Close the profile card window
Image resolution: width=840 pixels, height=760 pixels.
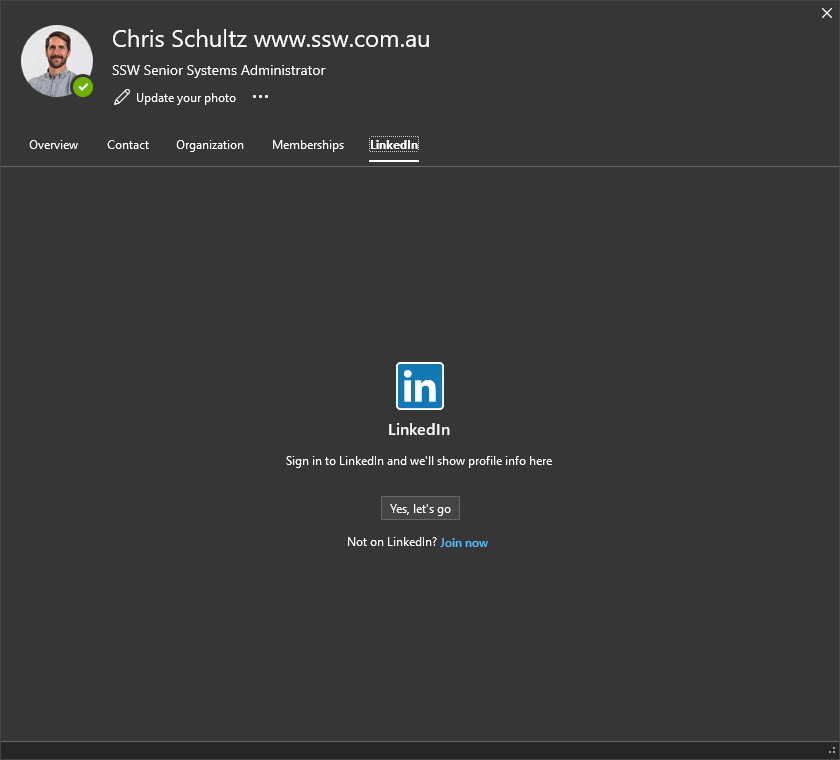(x=827, y=13)
